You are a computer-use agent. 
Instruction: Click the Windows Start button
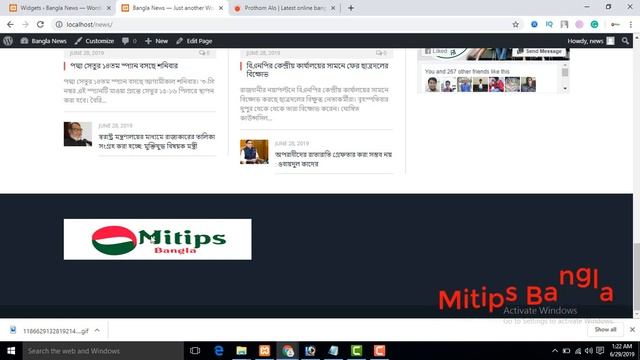(11, 351)
